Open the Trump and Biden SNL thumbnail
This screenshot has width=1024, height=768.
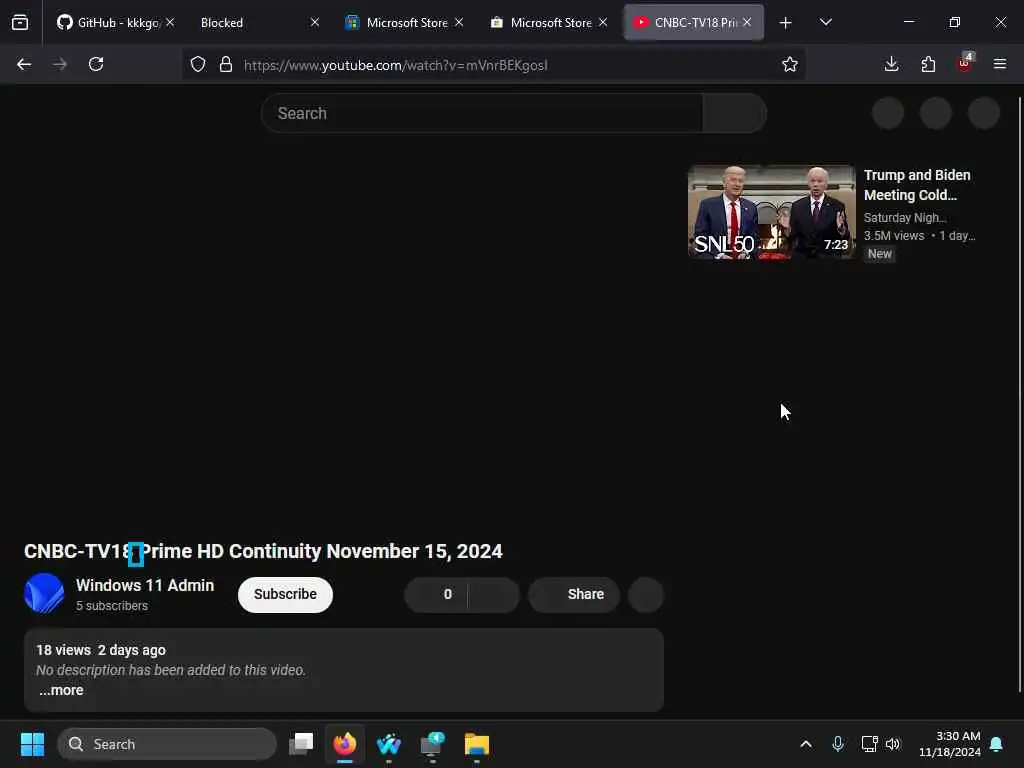pyautogui.click(x=772, y=212)
